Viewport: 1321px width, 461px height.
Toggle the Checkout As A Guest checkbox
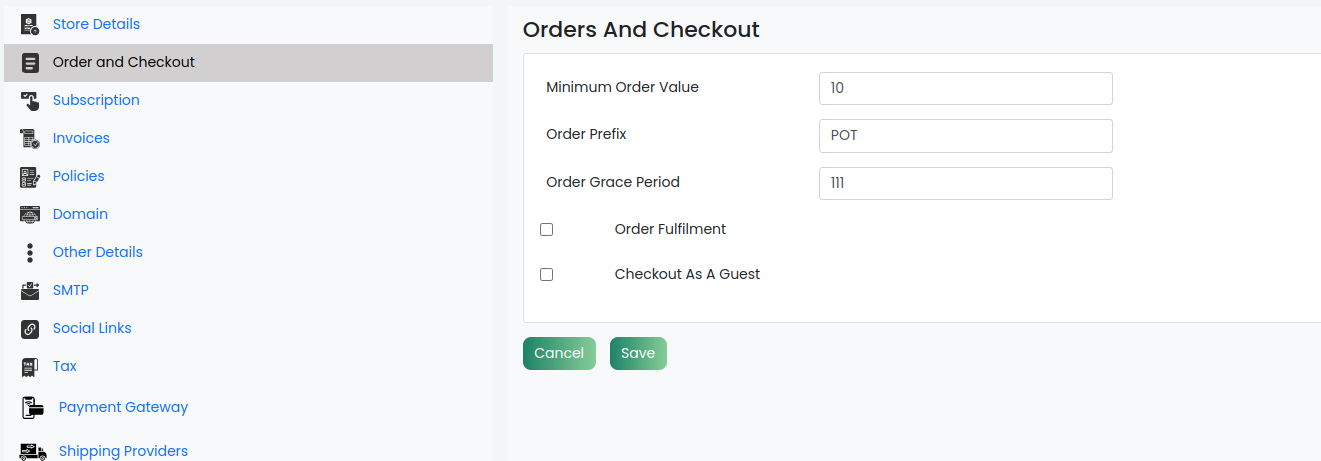pos(546,274)
